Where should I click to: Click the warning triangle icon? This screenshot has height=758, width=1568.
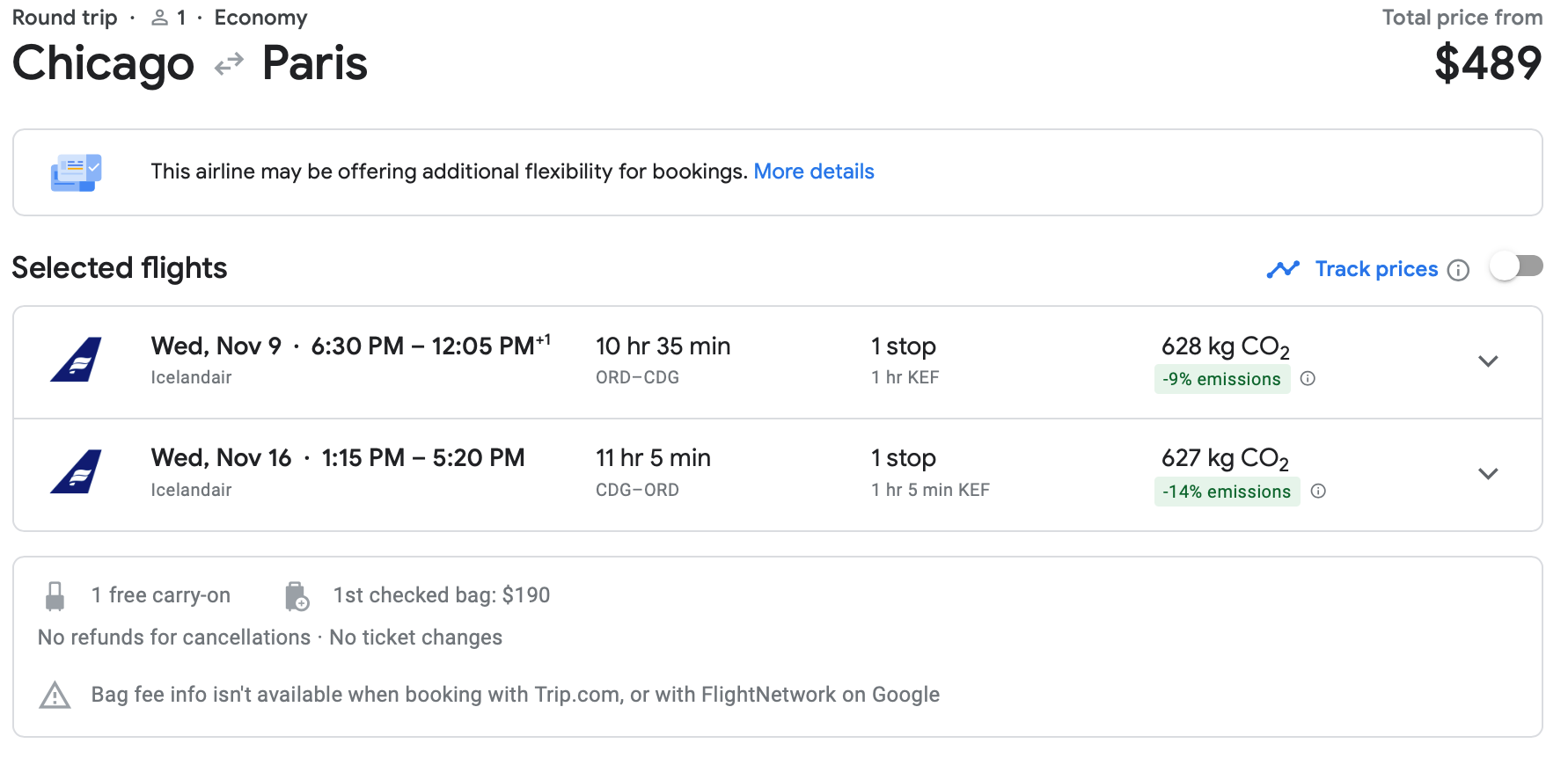(55, 696)
